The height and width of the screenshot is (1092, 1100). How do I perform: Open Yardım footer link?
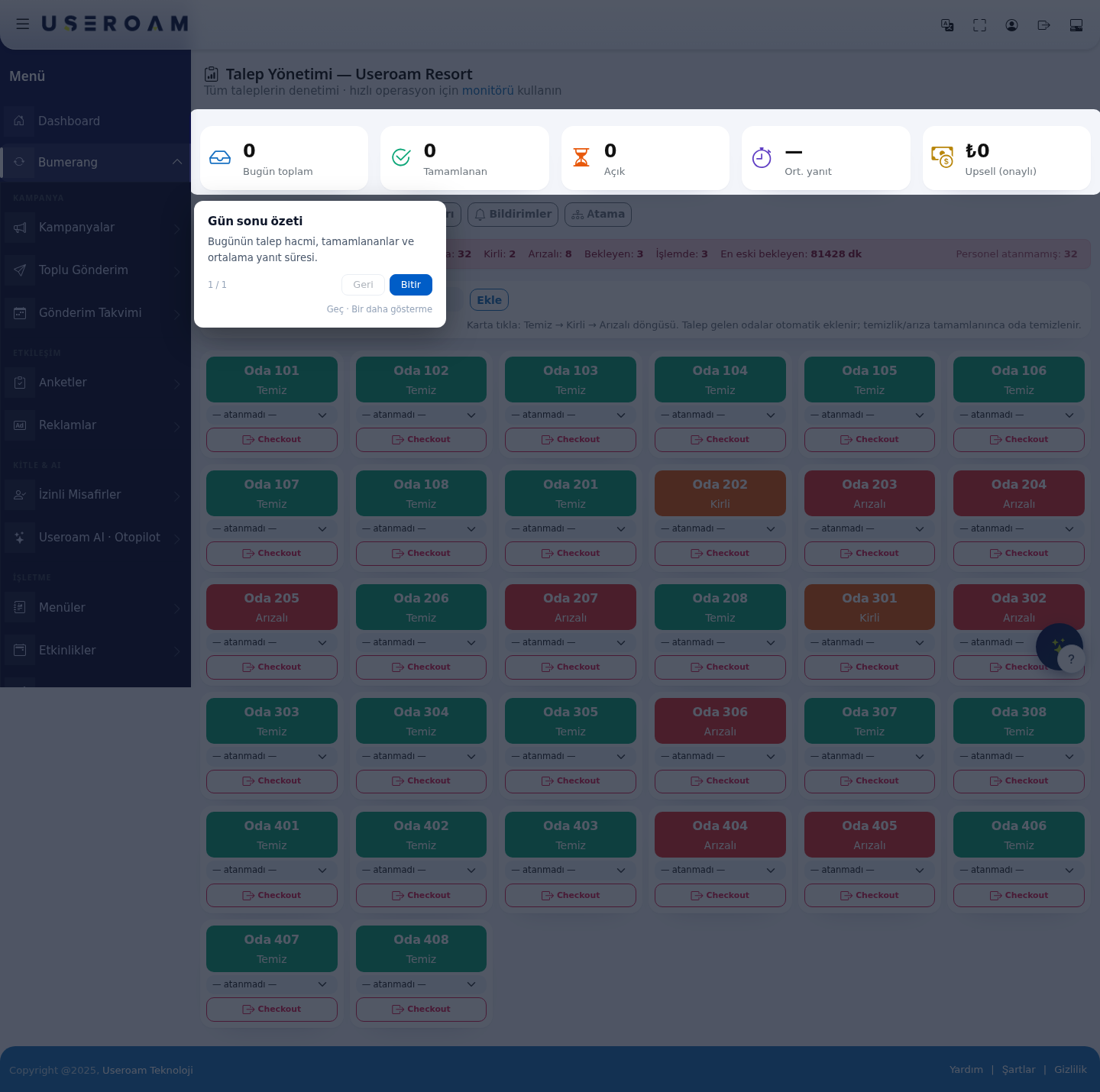[966, 1070]
